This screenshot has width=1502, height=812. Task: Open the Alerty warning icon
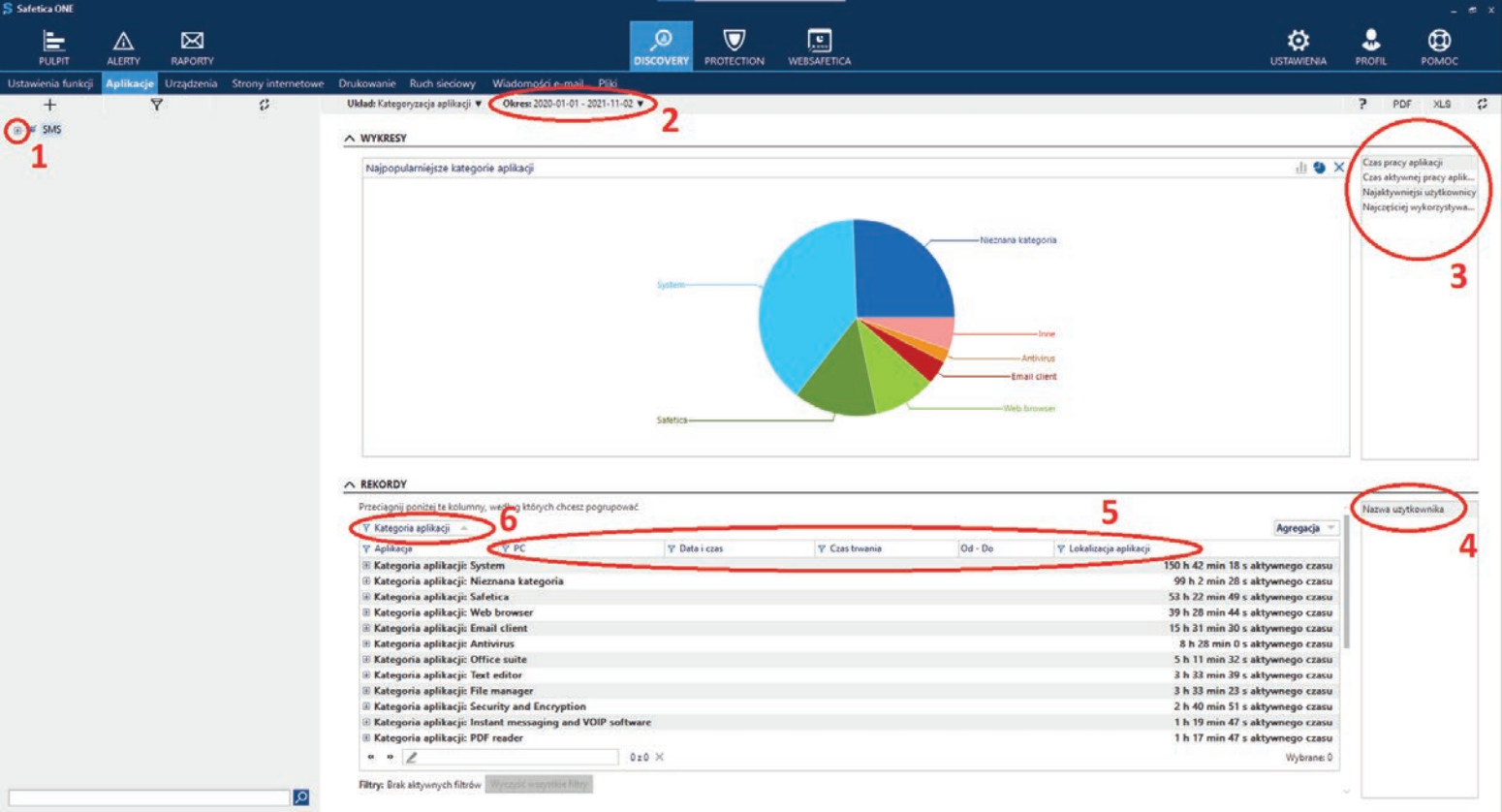pos(123,46)
